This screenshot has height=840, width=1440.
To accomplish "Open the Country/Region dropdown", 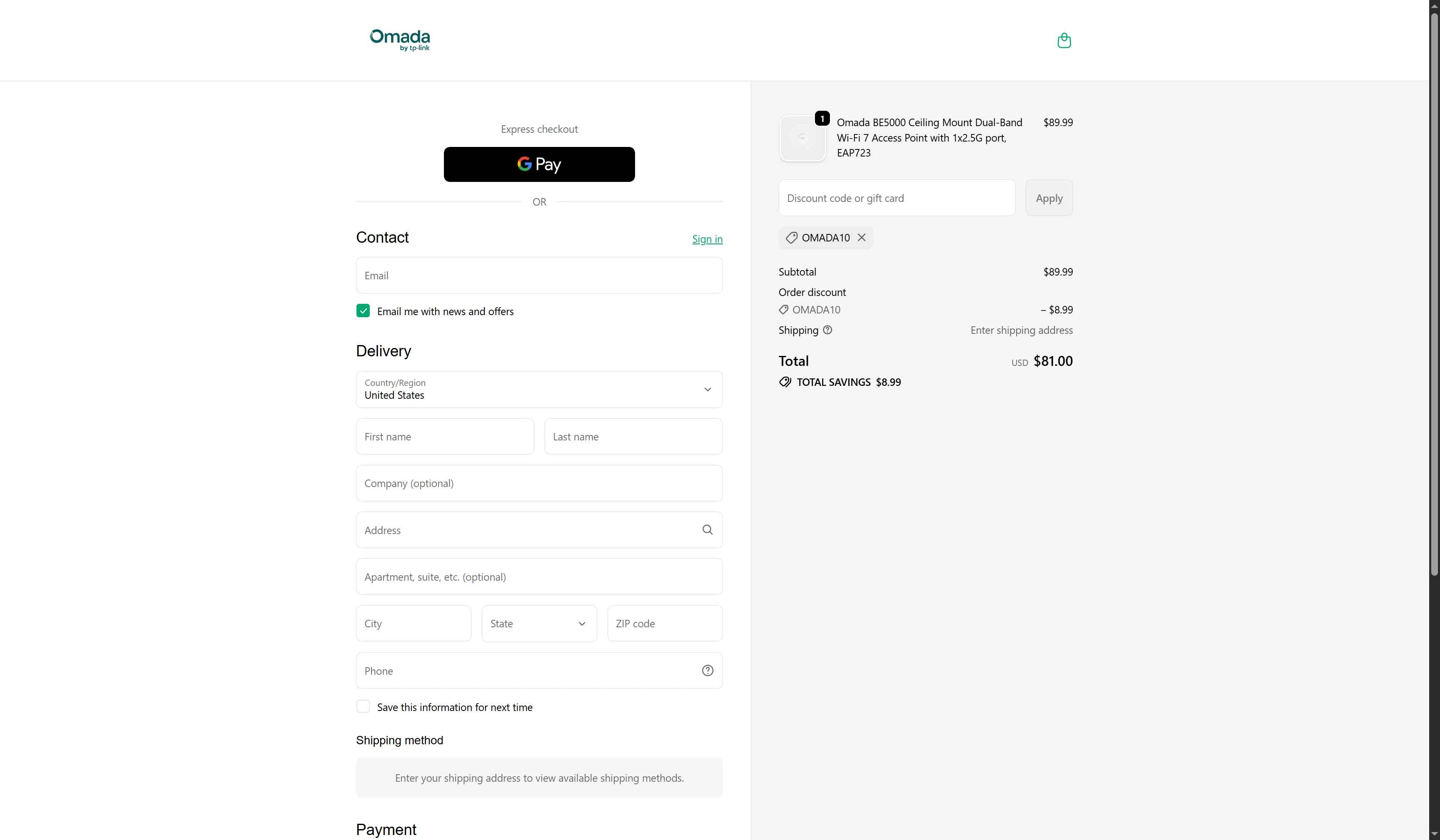I will point(708,390).
